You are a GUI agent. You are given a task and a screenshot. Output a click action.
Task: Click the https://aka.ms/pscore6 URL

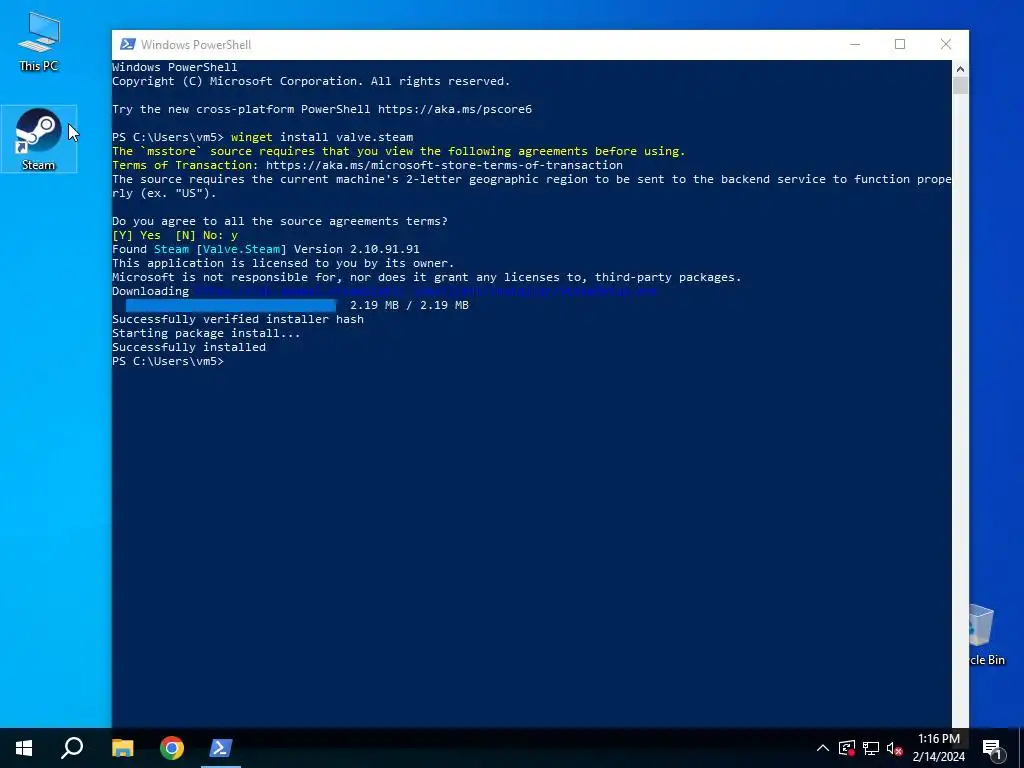(455, 109)
